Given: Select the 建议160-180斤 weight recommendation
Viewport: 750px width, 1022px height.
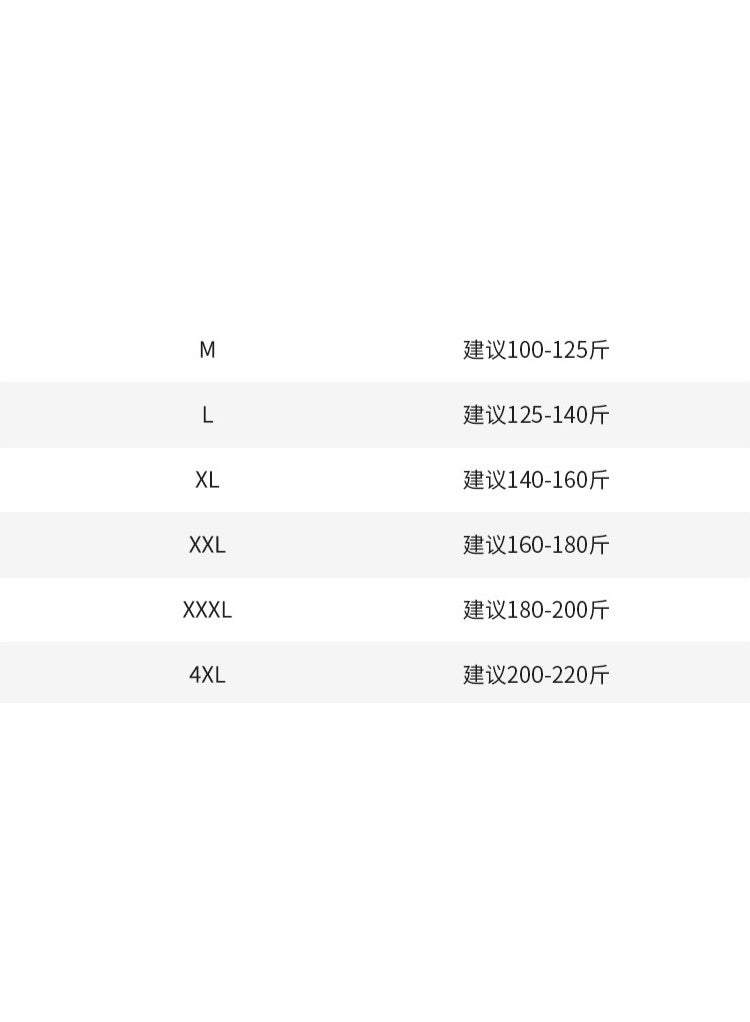Looking at the screenshot, I should (536, 545).
